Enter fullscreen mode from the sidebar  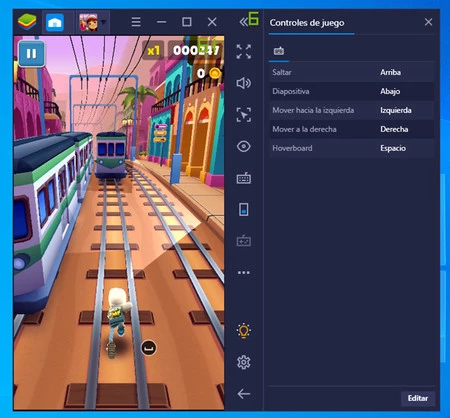pos(244,52)
